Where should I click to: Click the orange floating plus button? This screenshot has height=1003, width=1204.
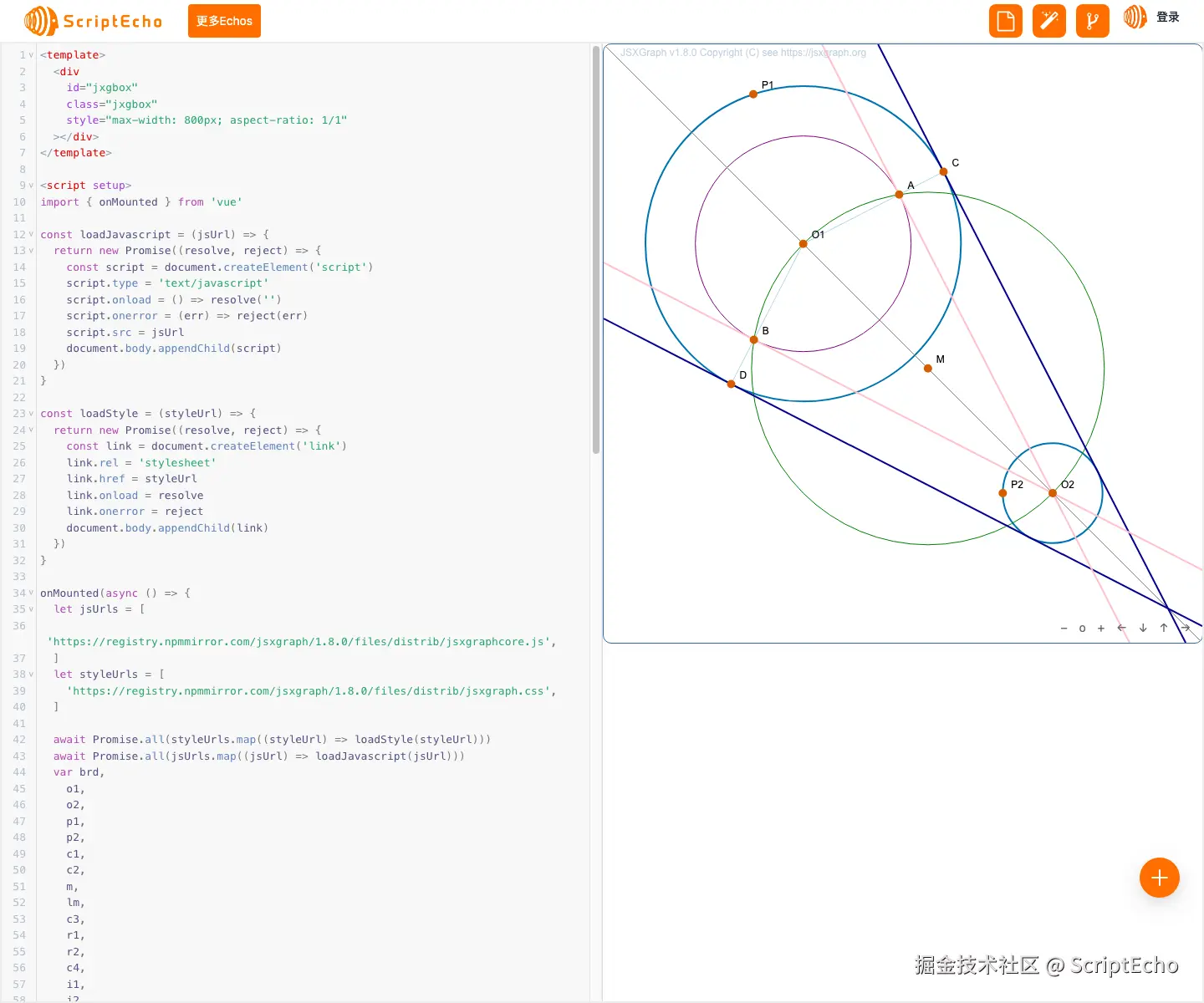1160,878
